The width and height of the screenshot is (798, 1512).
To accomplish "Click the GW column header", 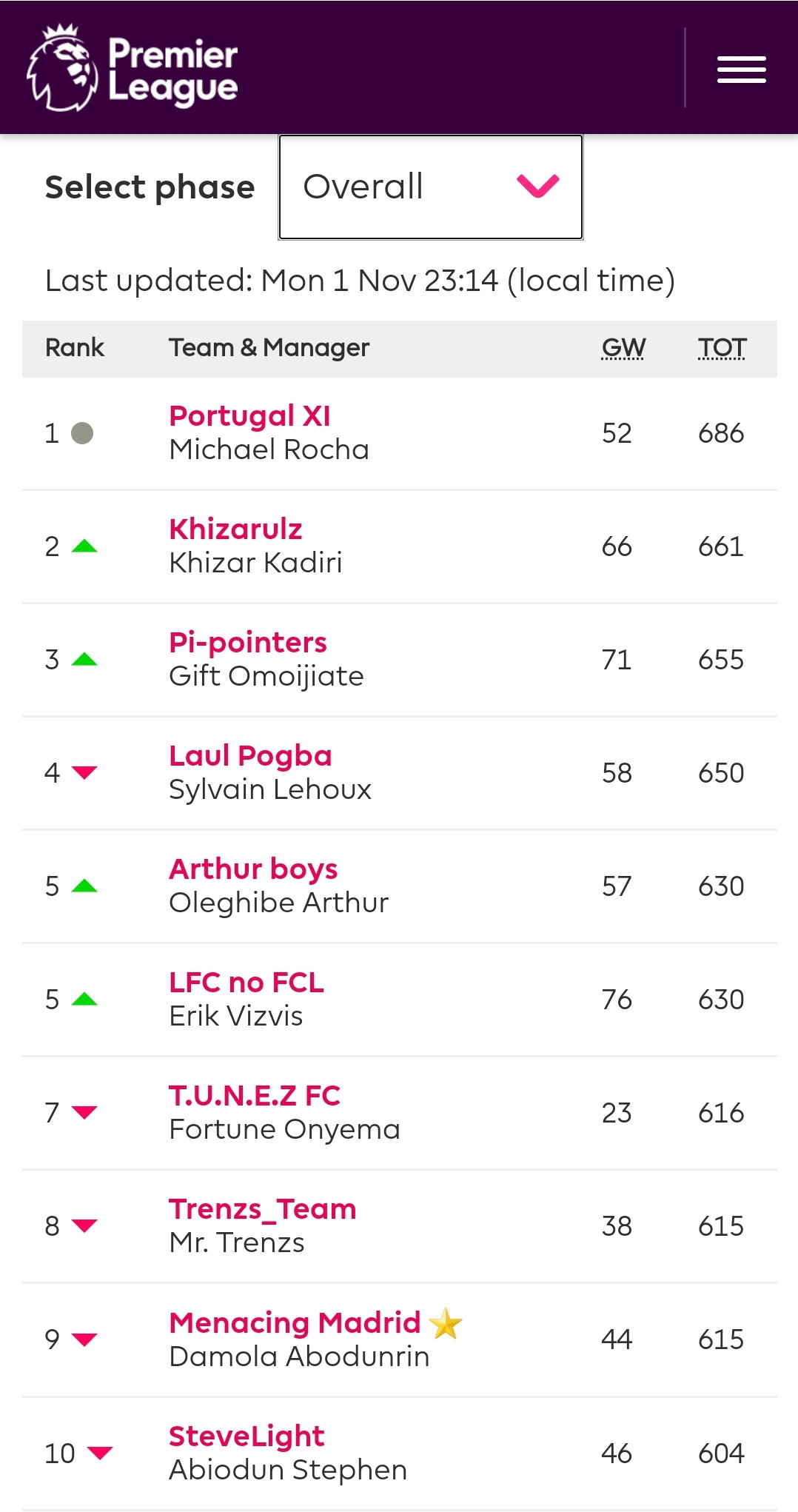I will tap(623, 347).
